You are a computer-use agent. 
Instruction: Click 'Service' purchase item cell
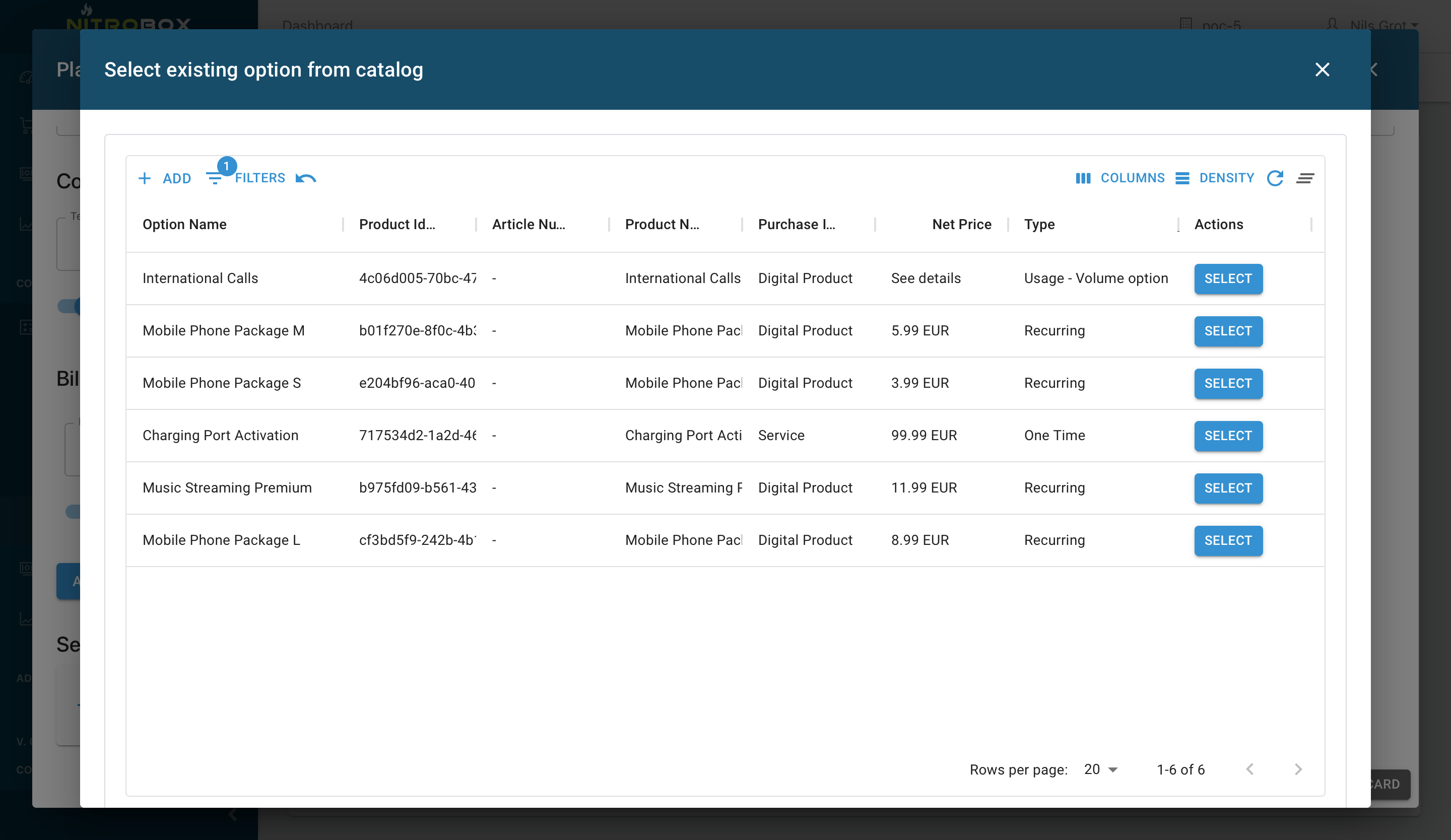781,436
